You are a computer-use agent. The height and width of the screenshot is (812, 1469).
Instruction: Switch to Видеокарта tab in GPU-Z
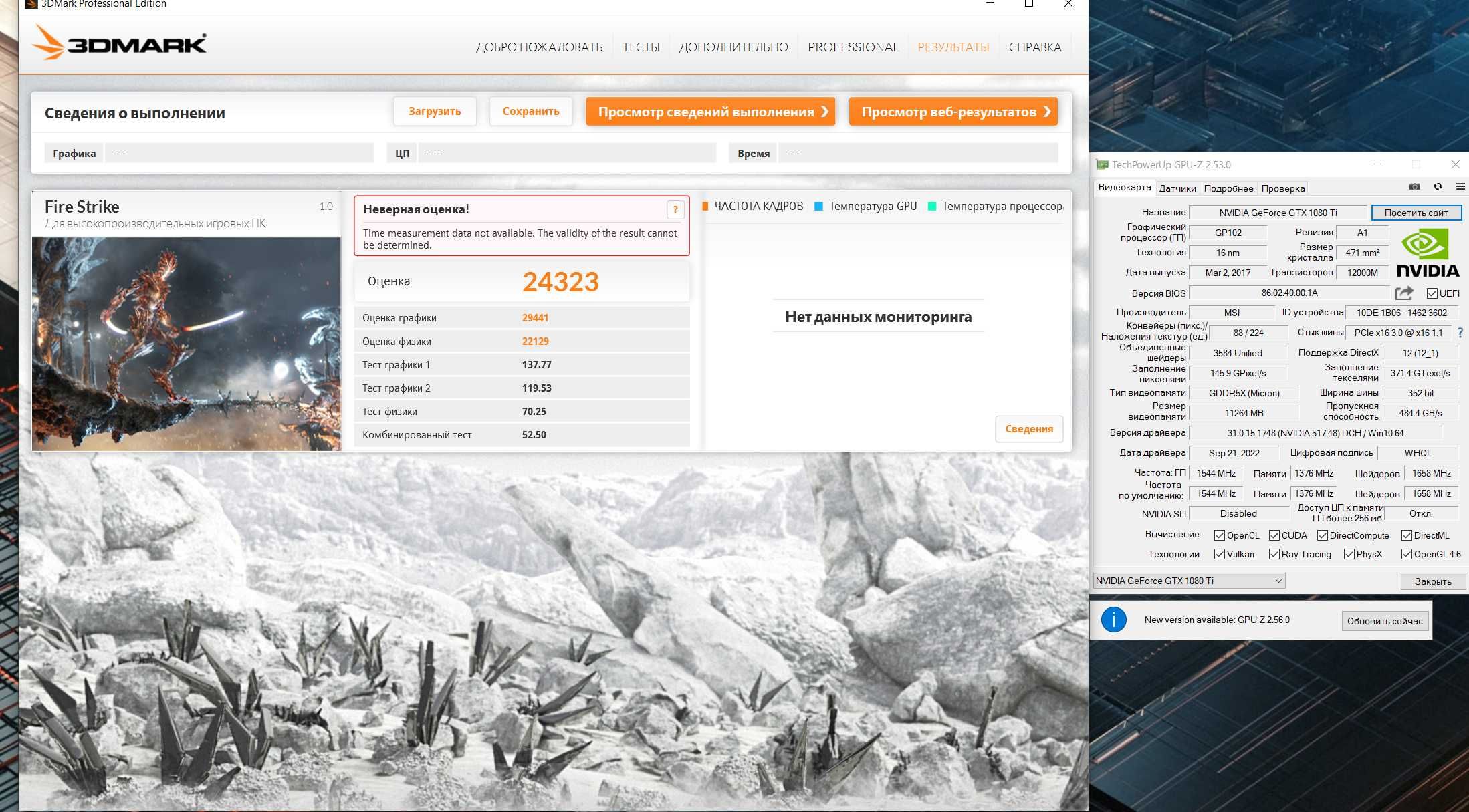coord(1125,188)
